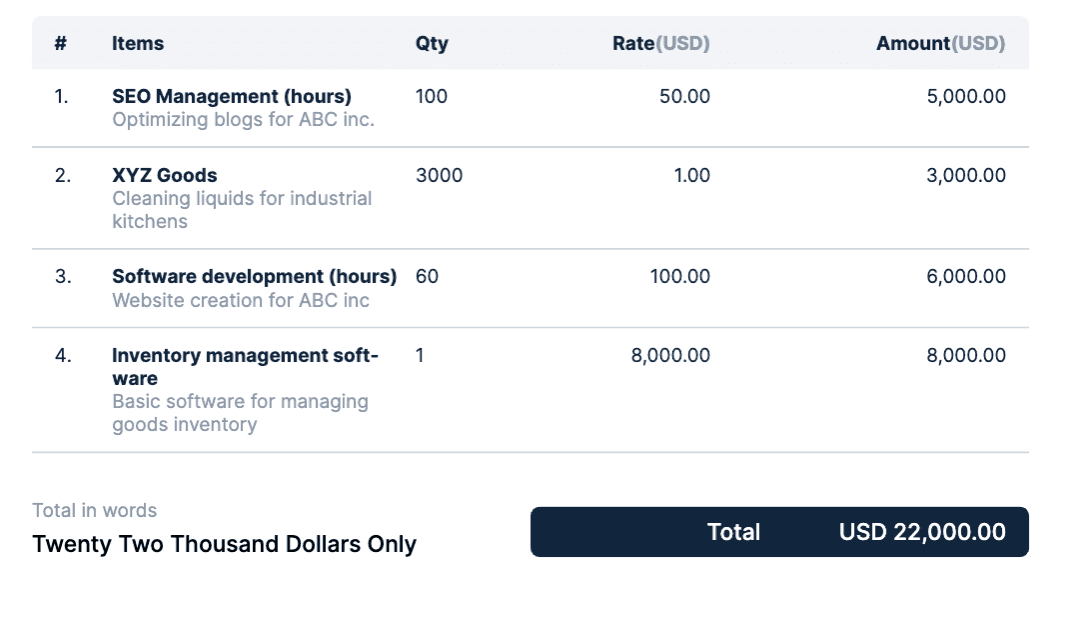
Task: Select the Twenty Two Thousand Dollars Only text
Action: [x=224, y=544]
